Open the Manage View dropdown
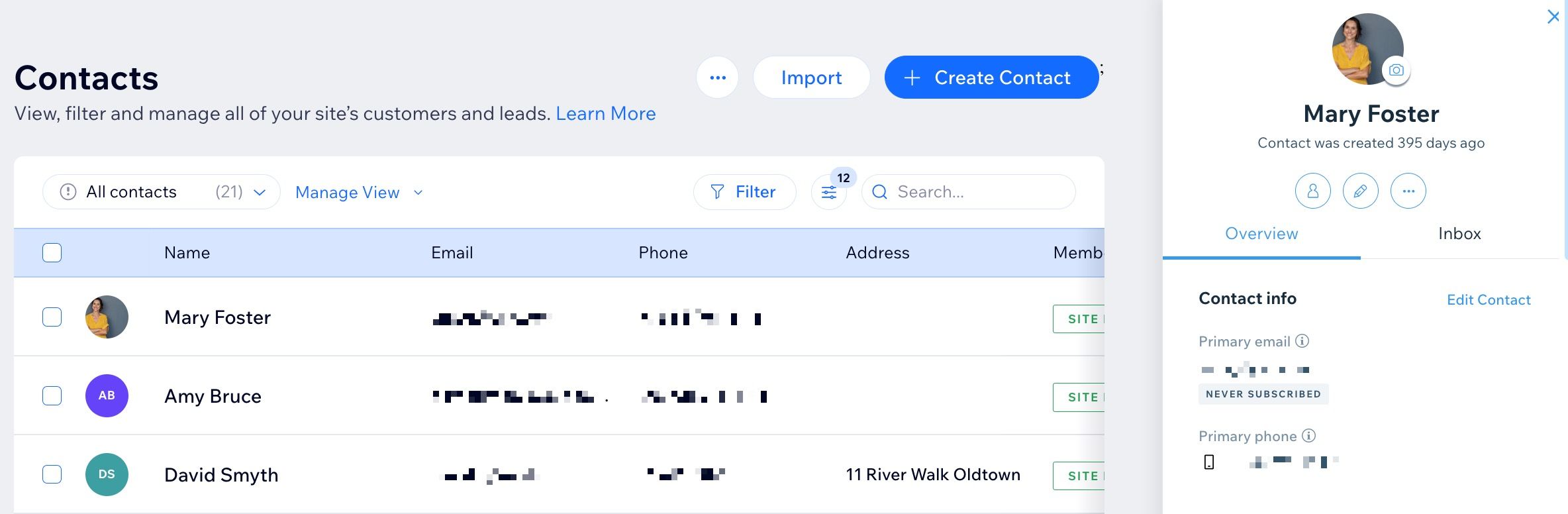 click(x=359, y=193)
